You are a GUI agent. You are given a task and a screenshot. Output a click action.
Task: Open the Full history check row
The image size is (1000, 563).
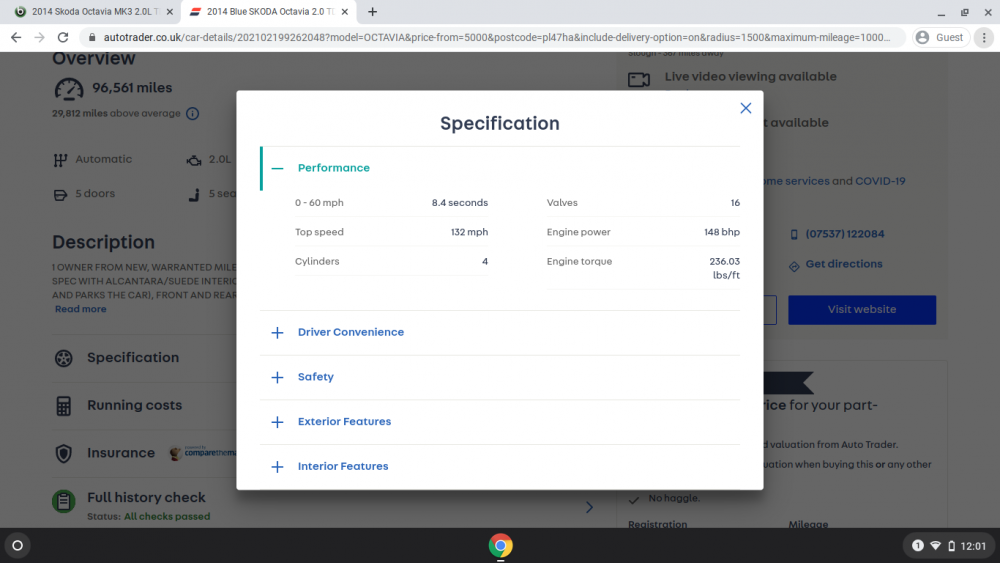coord(325,506)
